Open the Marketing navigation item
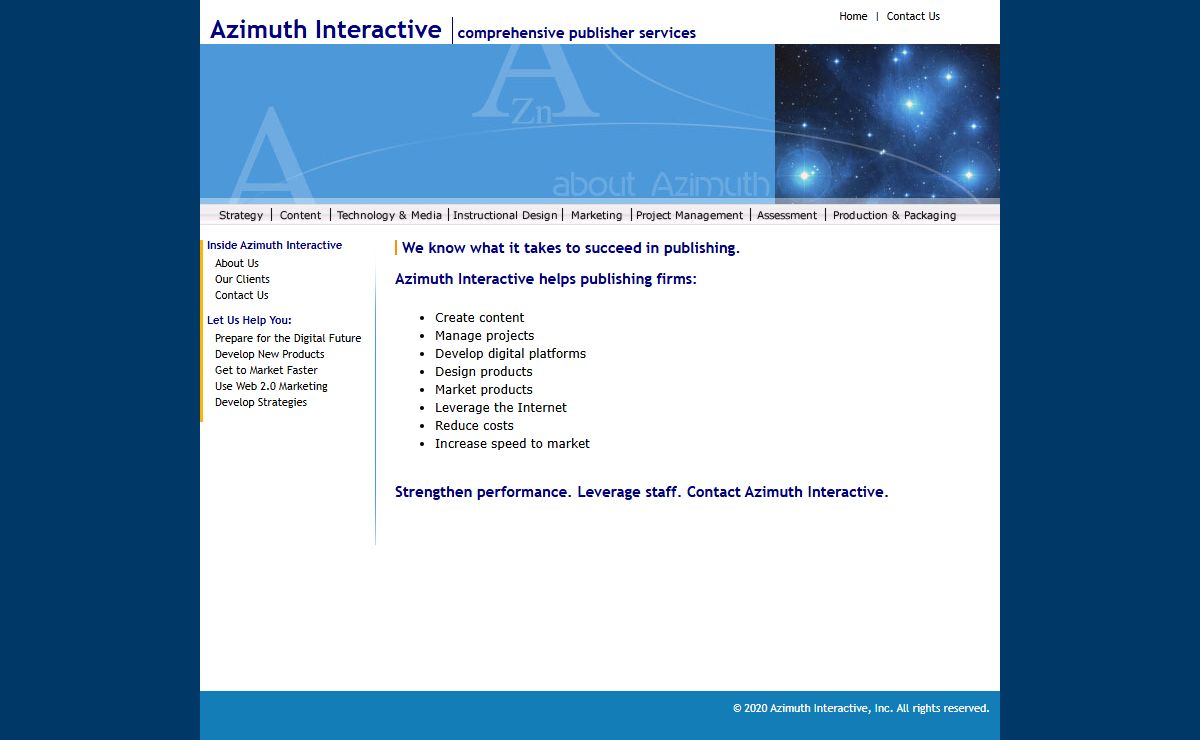The image size is (1200, 740). [x=596, y=215]
